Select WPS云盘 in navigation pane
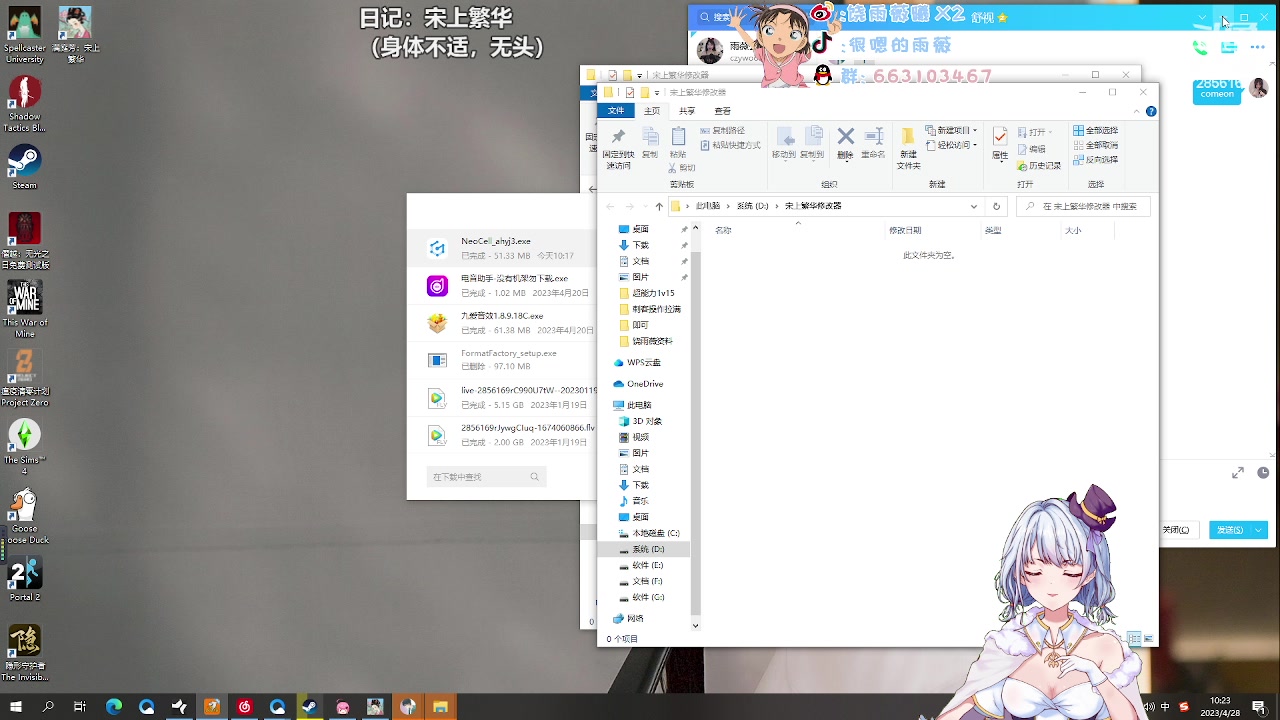1280x720 pixels. pyautogui.click(x=637, y=363)
